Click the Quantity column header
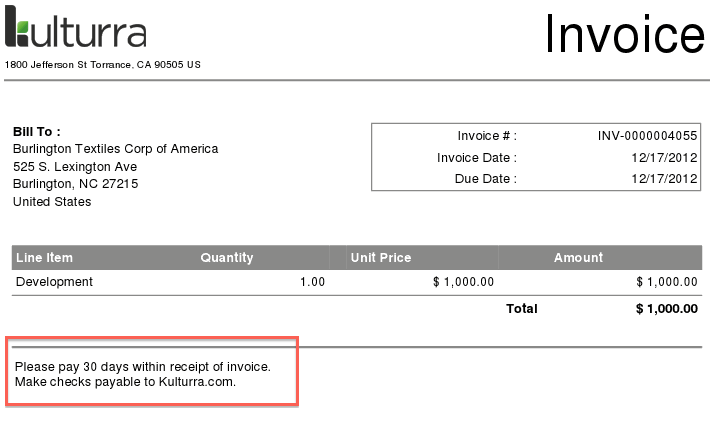The width and height of the screenshot is (722, 440). click(227, 258)
